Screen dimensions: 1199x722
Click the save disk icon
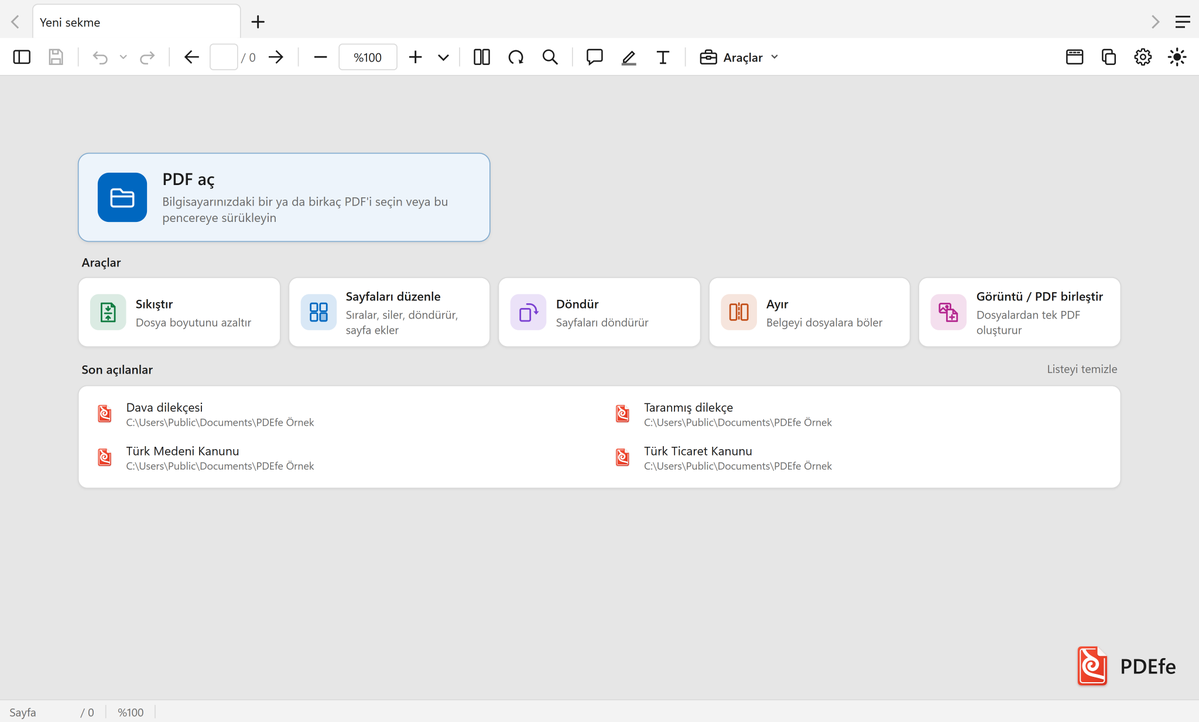point(56,57)
